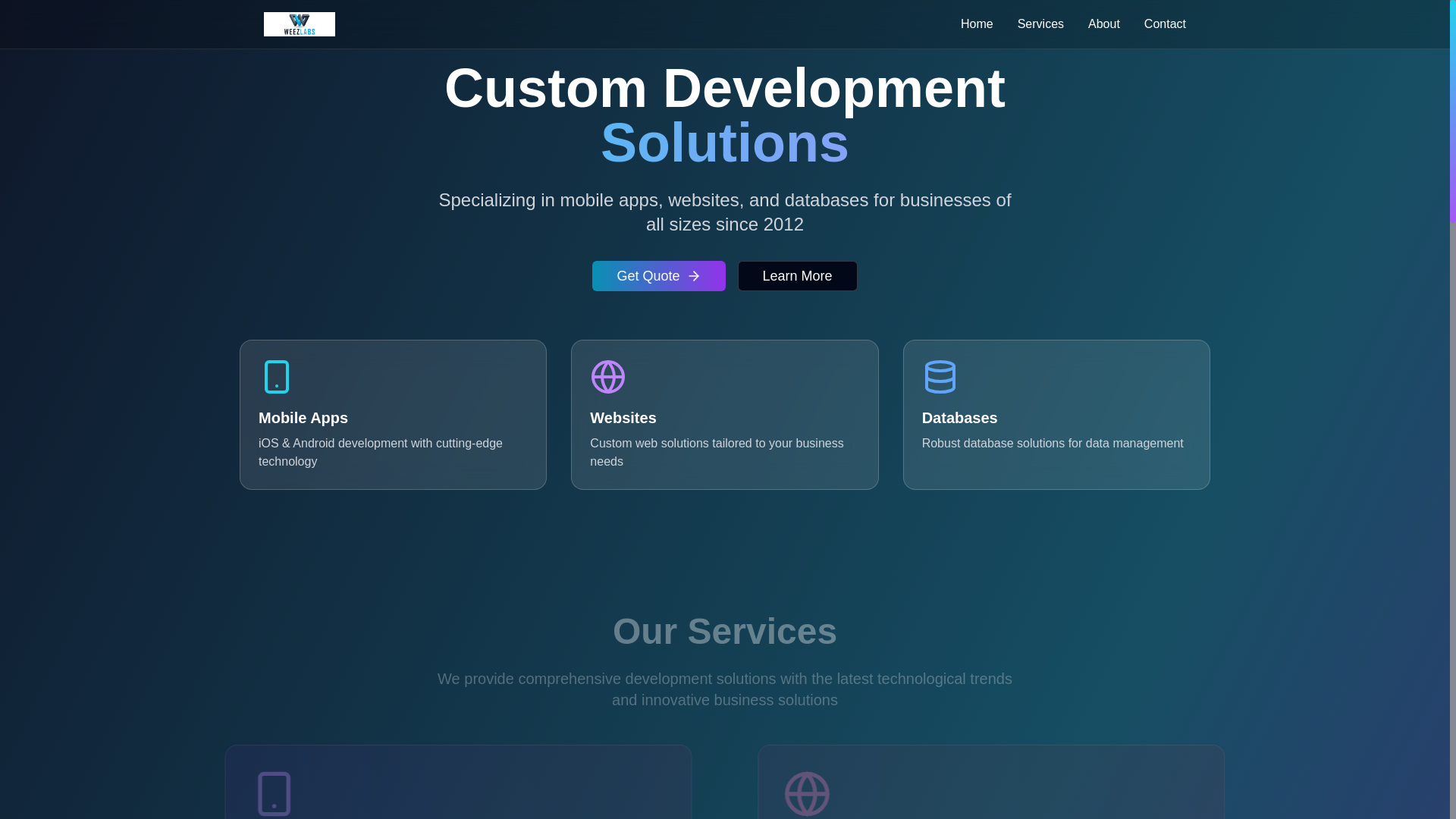The width and height of the screenshot is (1456, 819).
Task: Click the page's vertical scrollbar thumb
Action: click(x=1453, y=111)
